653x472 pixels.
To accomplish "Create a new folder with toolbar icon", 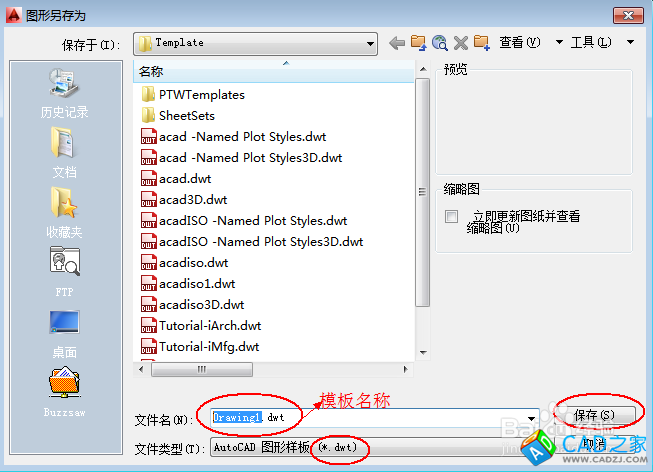I will coord(481,42).
